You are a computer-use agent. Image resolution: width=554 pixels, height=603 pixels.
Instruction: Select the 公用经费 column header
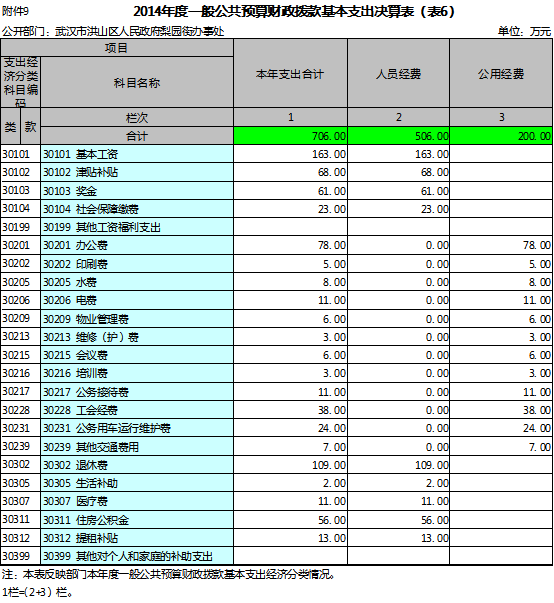[501, 73]
